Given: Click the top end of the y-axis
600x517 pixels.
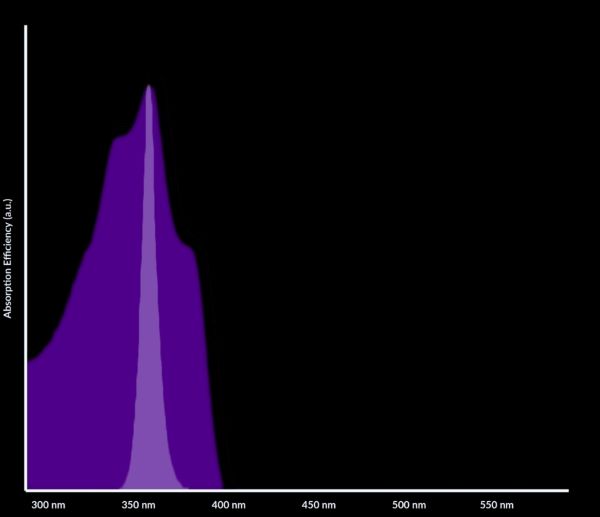Looking at the screenshot, I should click(x=25, y=28).
